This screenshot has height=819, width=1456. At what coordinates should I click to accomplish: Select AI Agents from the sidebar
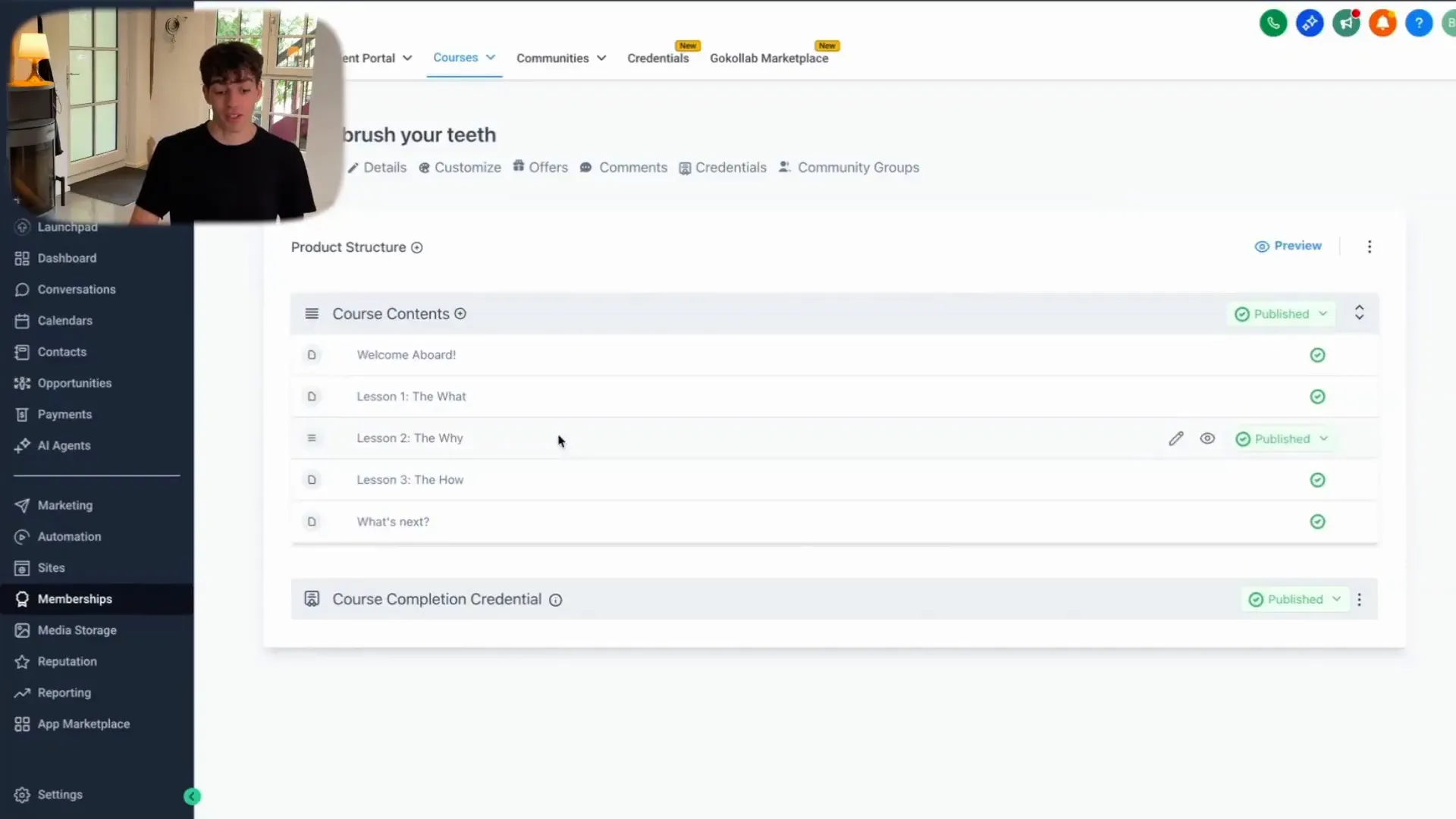tap(64, 445)
